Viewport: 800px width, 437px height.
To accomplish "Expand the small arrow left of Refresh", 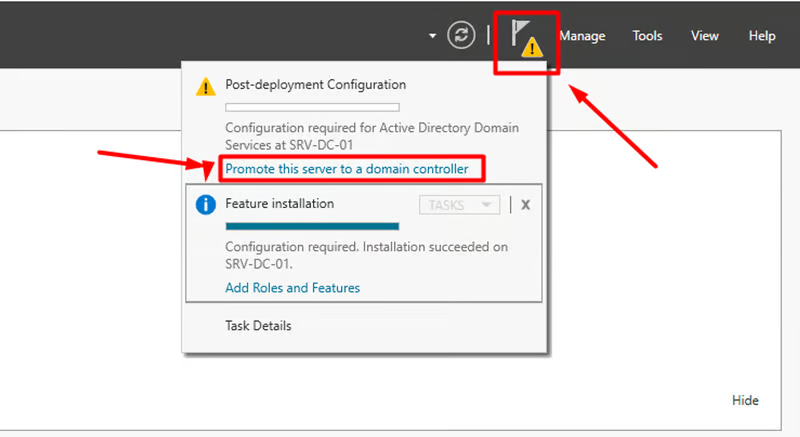I will [432, 35].
